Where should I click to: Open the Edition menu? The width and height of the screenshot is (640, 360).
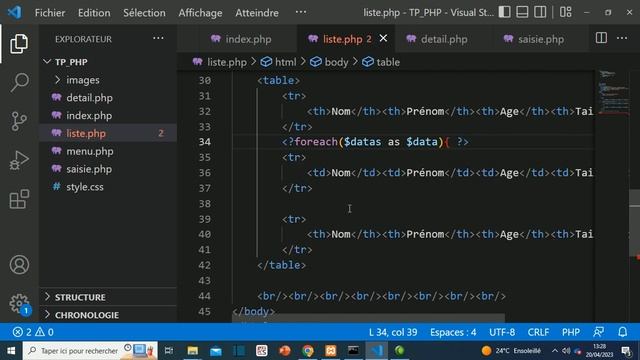[x=94, y=13]
